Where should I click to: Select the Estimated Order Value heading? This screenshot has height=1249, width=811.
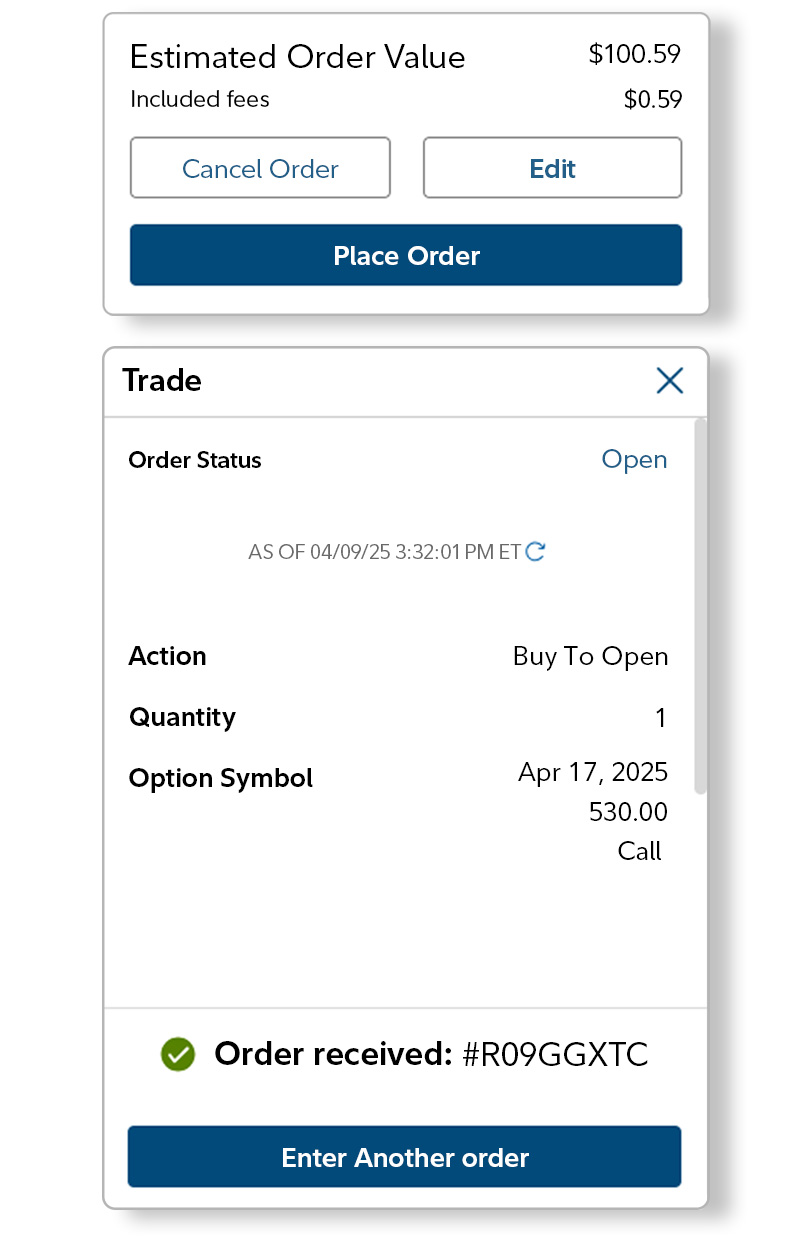point(297,57)
